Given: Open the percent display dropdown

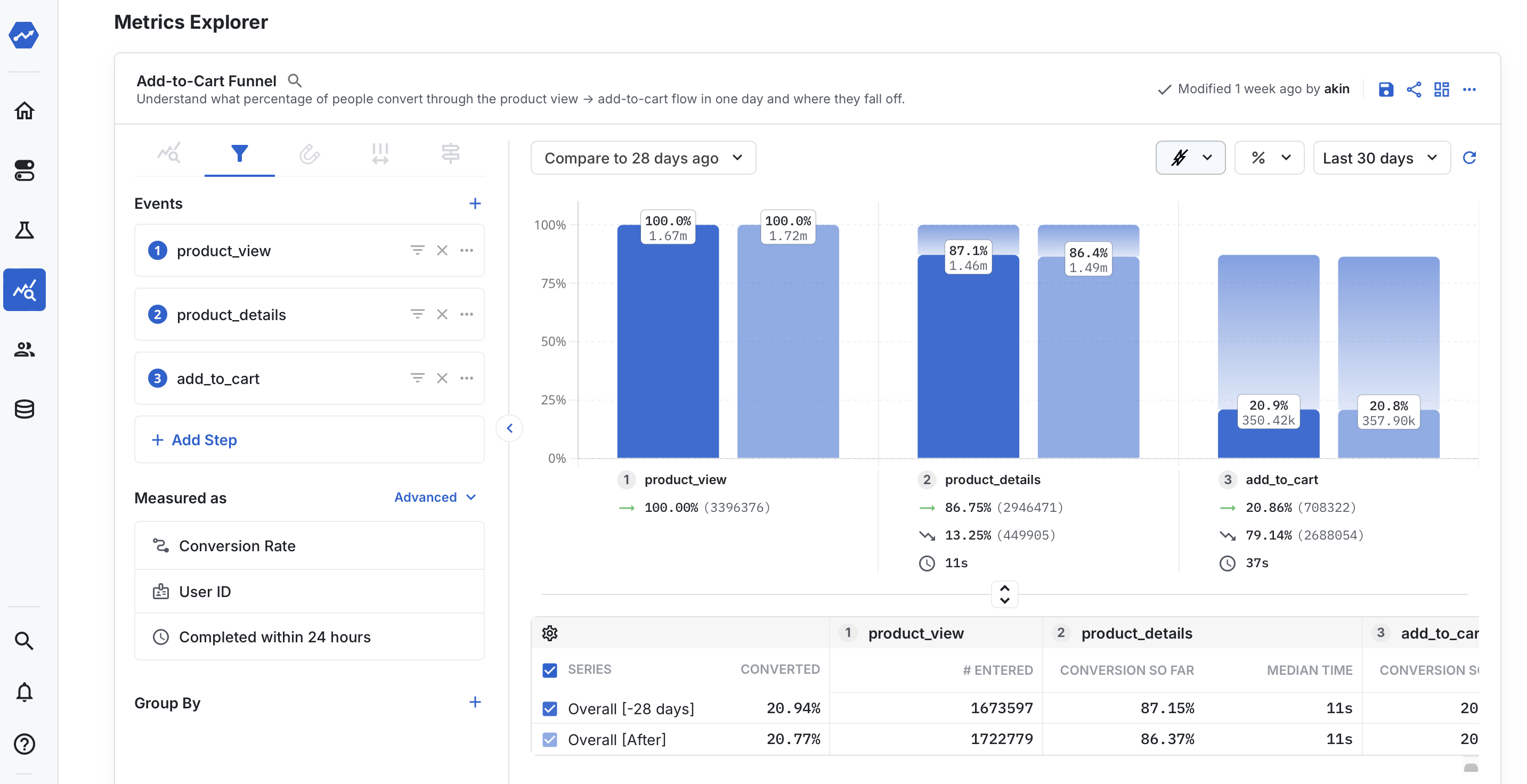Looking at the screenshot, I should point(1269,158).
